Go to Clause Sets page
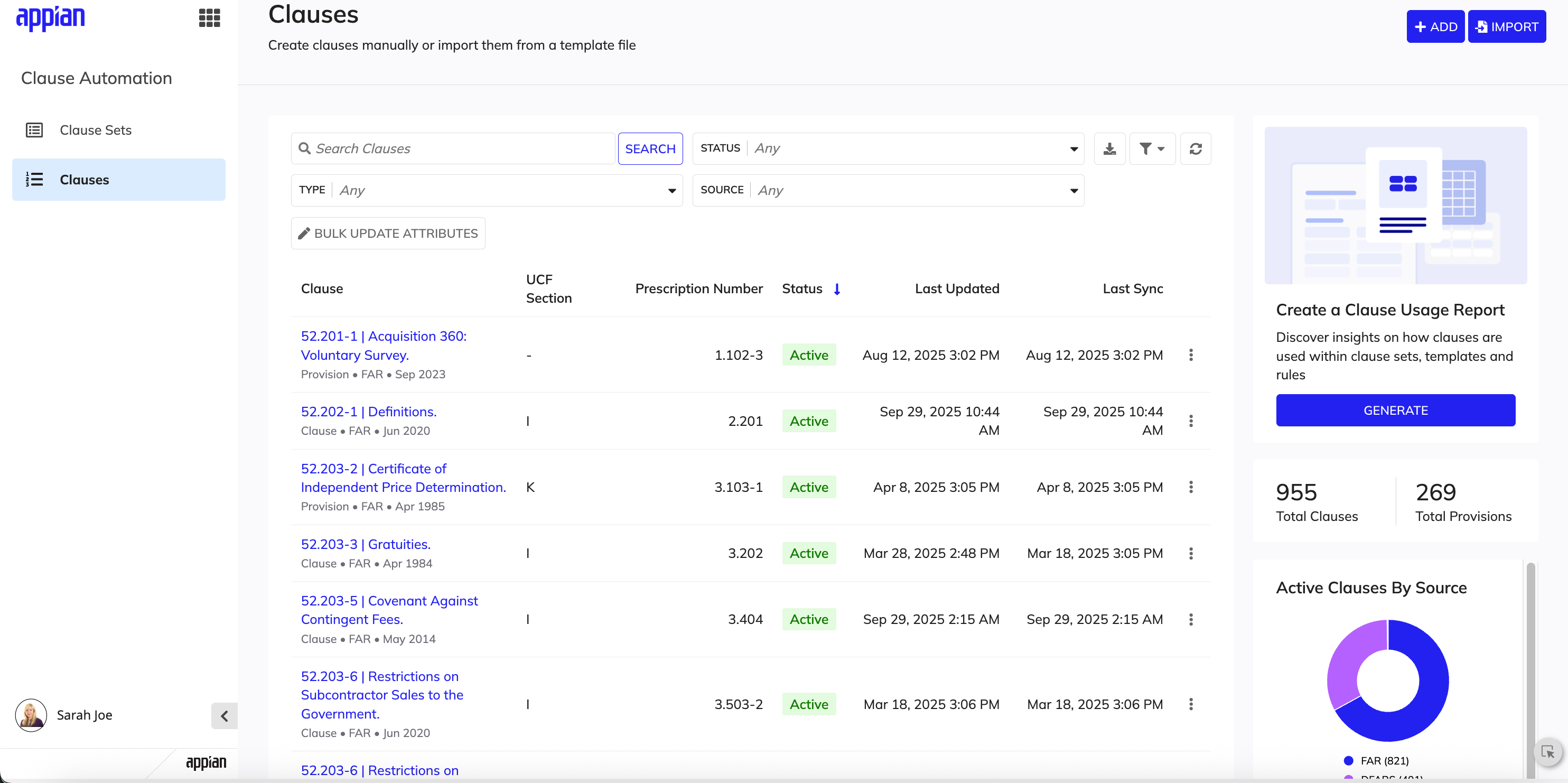1568x783 pixels. 119,129
